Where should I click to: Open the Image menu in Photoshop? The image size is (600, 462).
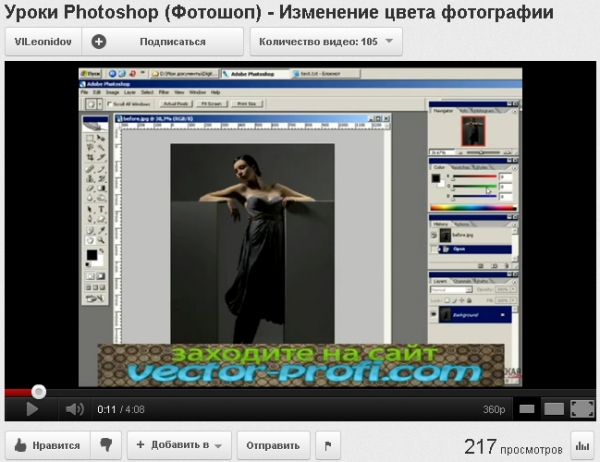[112, 92]
